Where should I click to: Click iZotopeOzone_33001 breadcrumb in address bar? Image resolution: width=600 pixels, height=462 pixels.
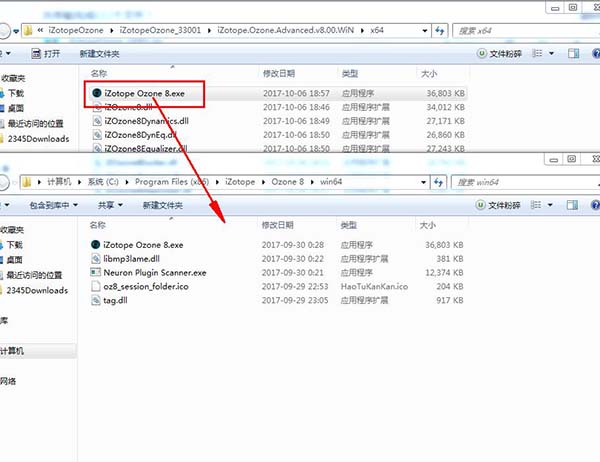point(160,30)
